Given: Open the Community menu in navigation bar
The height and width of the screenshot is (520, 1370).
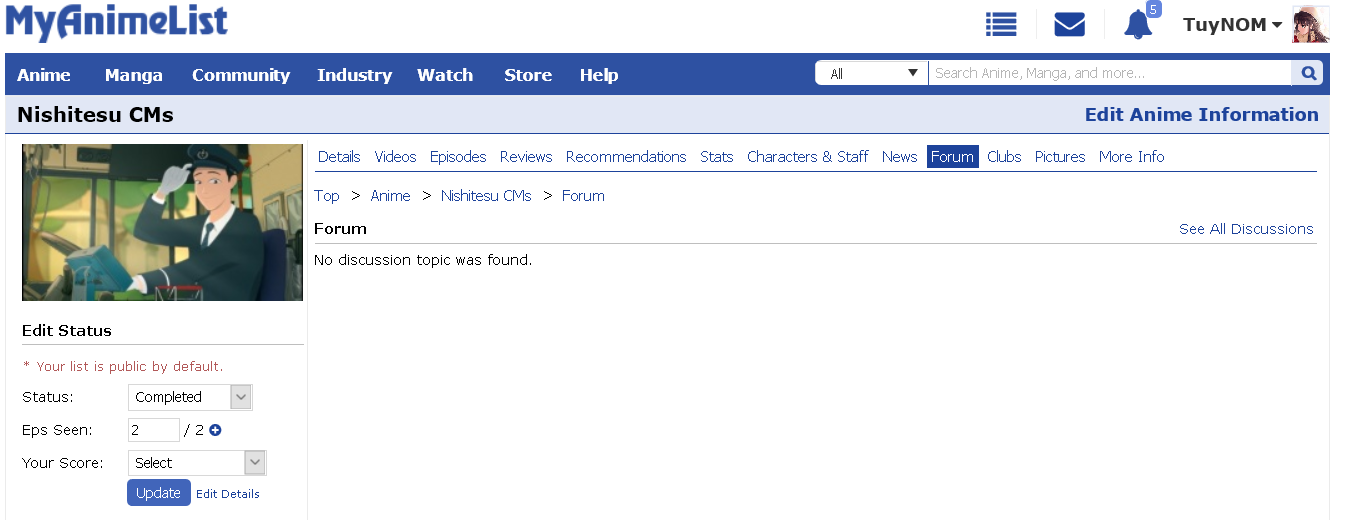Looking at the screenshot, I should pyautogui.click(x=241, y=75).
